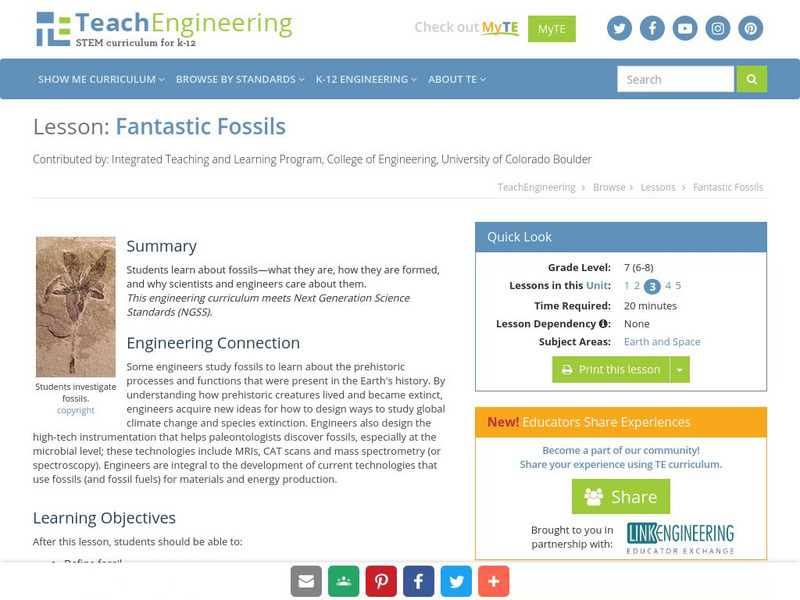Open the Earth and Space subject link
Screen dimensions: 800x600
pos(662,342)
